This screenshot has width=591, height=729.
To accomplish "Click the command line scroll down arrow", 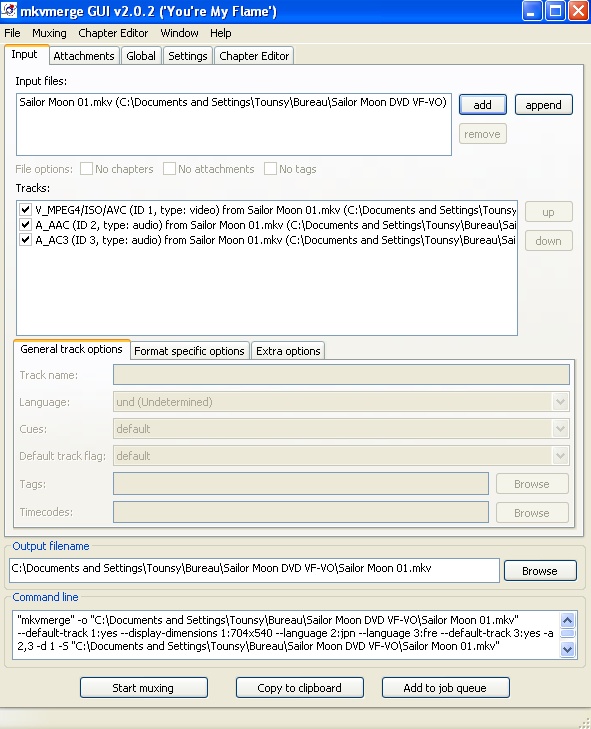I will [x=567, y=649].
